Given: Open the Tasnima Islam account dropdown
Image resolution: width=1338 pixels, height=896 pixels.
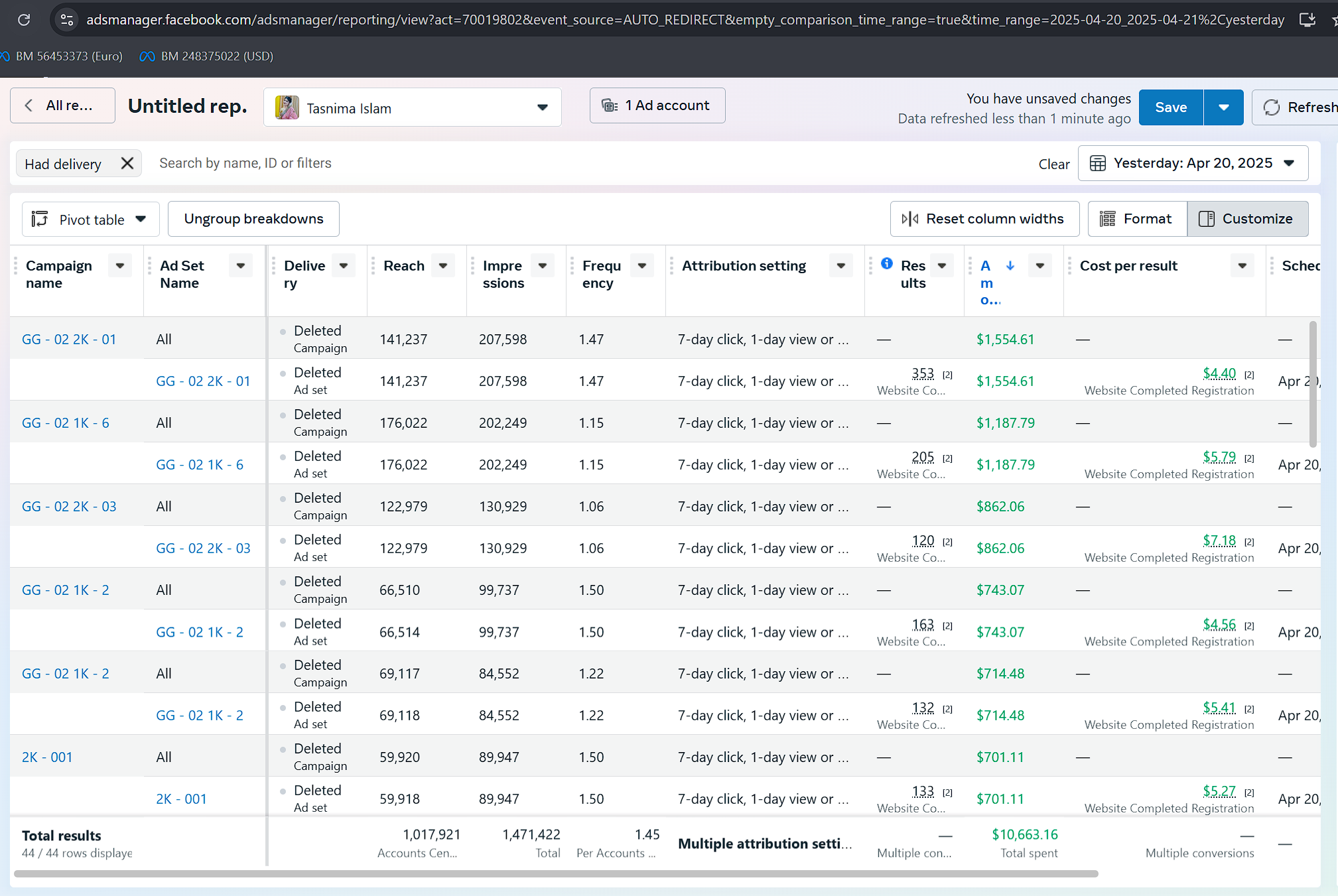Looking at the screenshot, I should click(412, 107).
